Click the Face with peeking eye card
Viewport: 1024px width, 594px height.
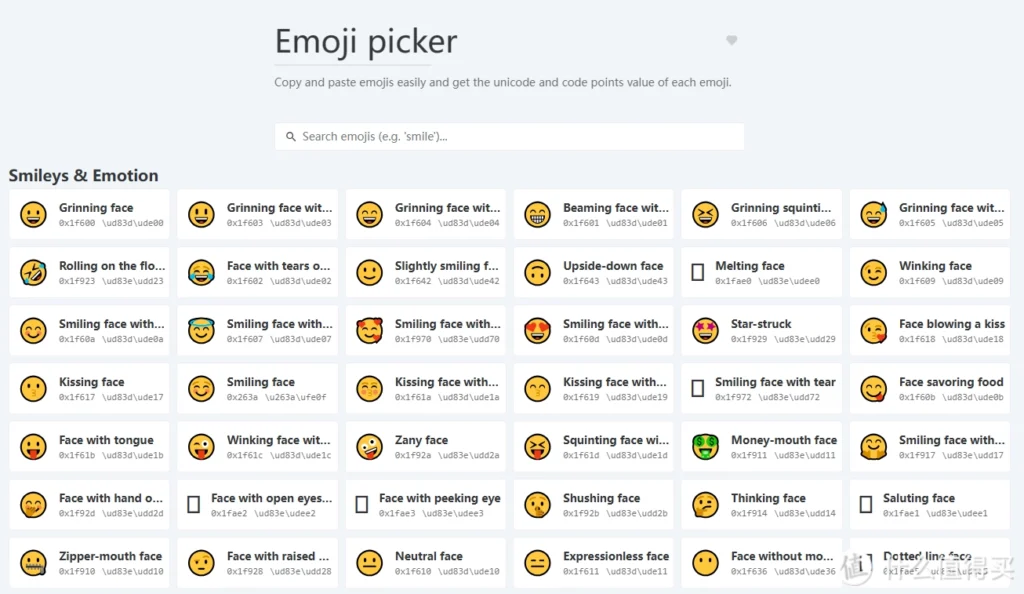pos(425,505)
